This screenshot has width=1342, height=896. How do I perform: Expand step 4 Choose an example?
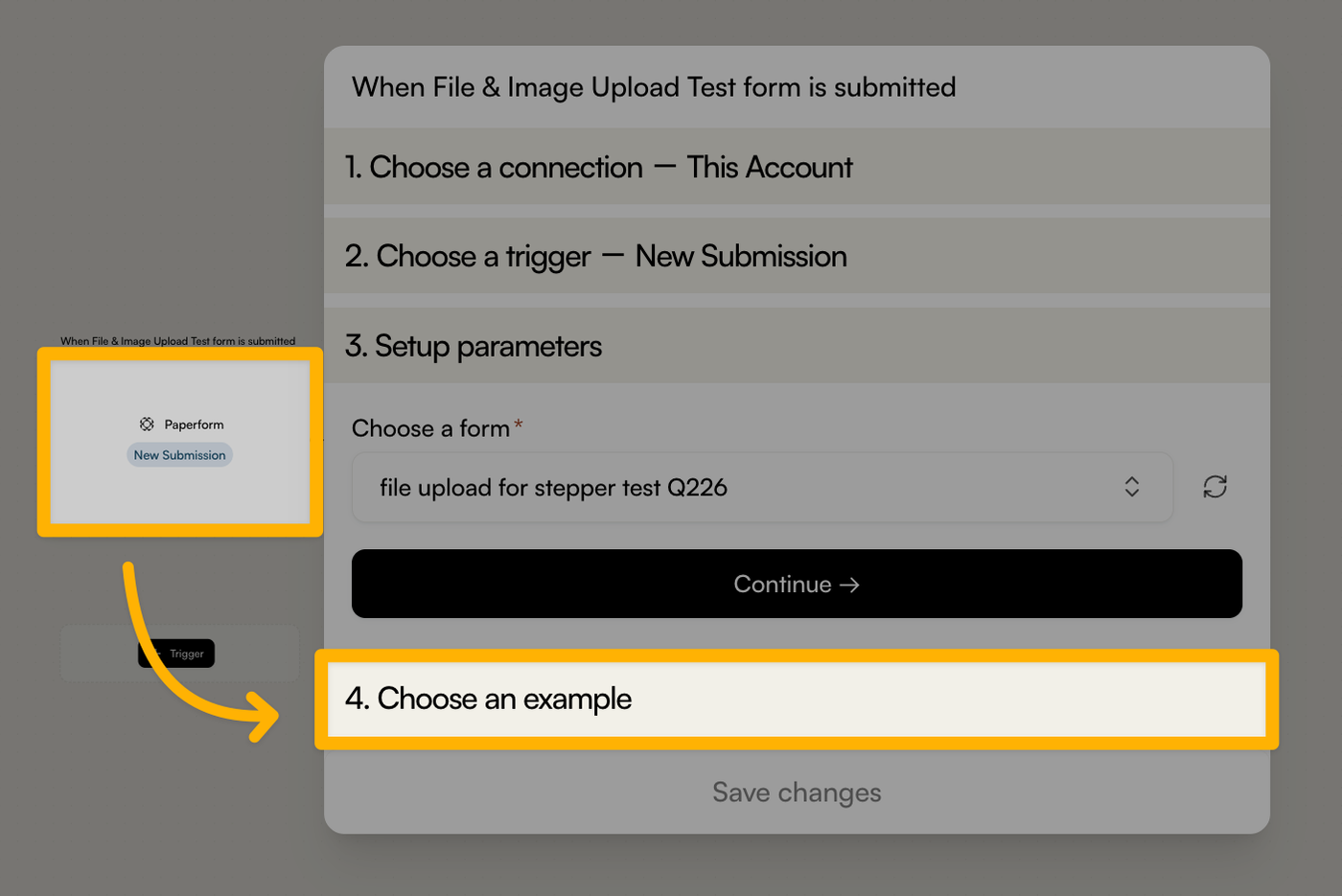point(797,700)
